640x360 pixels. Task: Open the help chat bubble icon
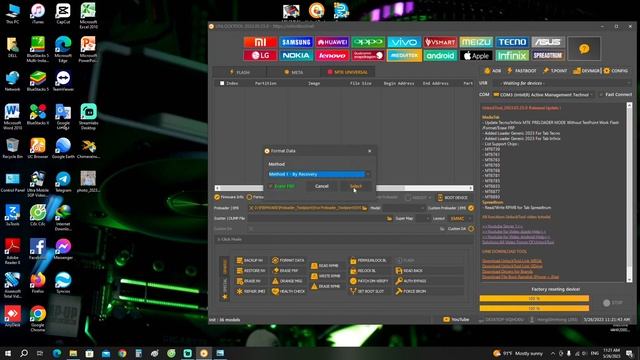(x=584, y=49)
